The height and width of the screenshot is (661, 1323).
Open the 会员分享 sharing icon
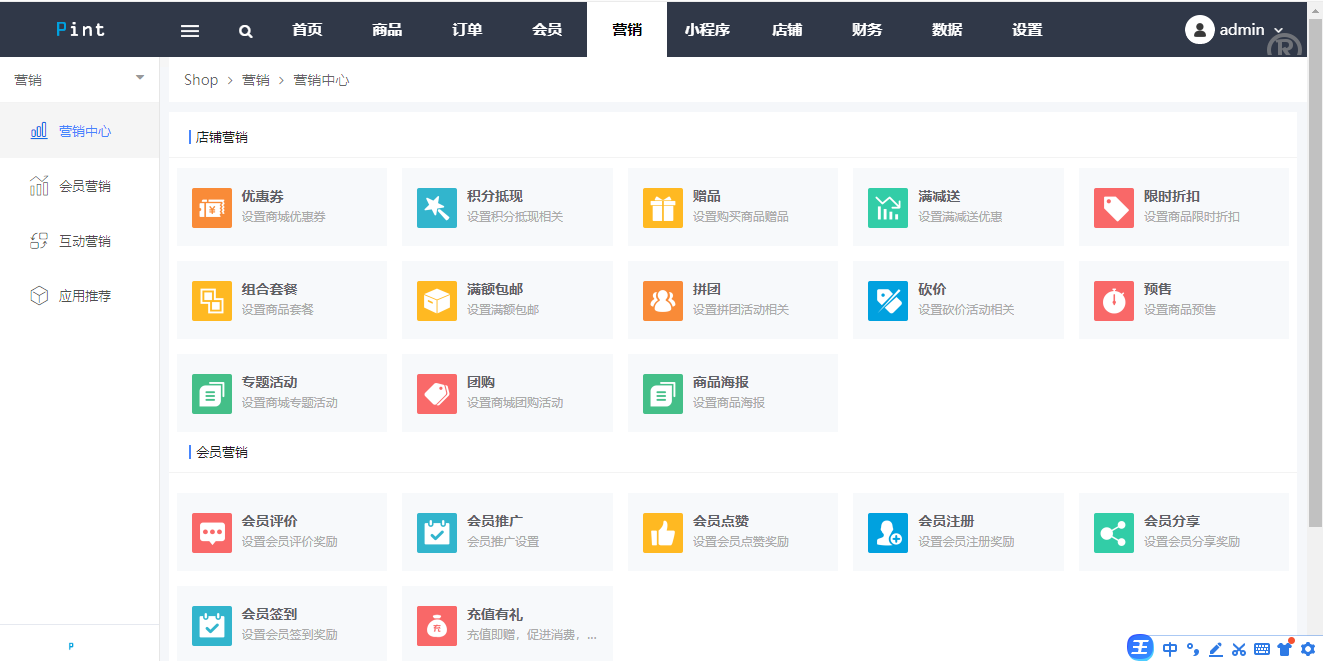click(x=1113, y=532)
